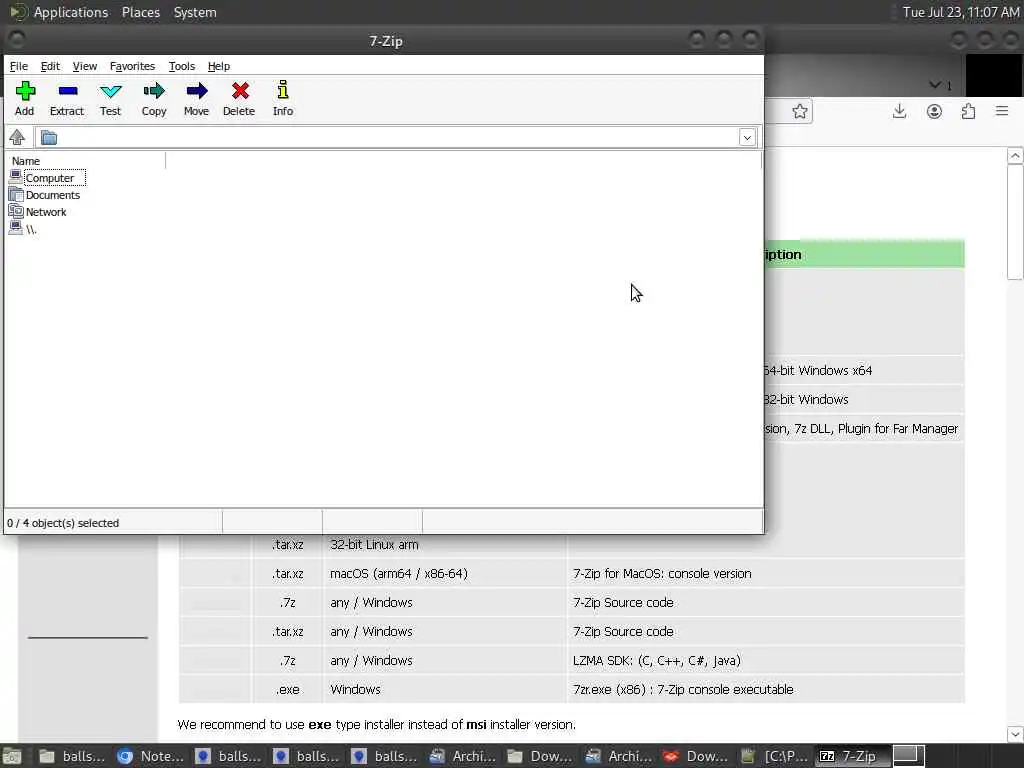Screen dimensions: 1024x768
Task: Switch to first Archi... taskbar window
Action: (464, 756)
